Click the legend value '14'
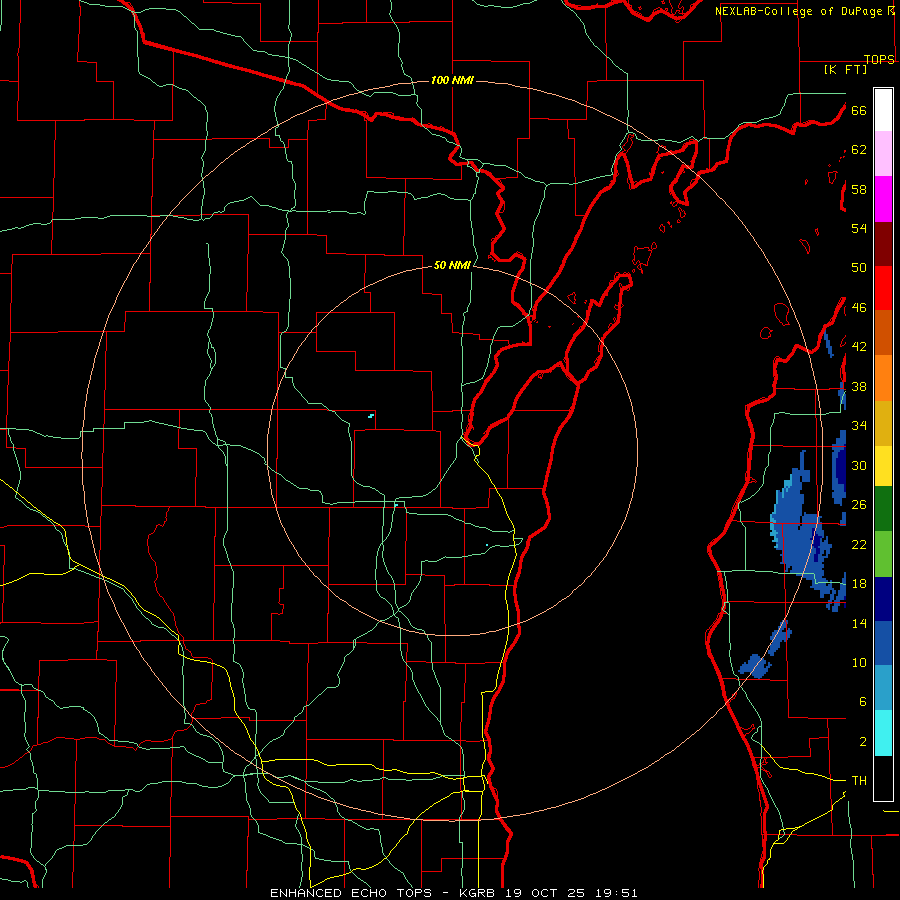 click(x=859, y=623)
